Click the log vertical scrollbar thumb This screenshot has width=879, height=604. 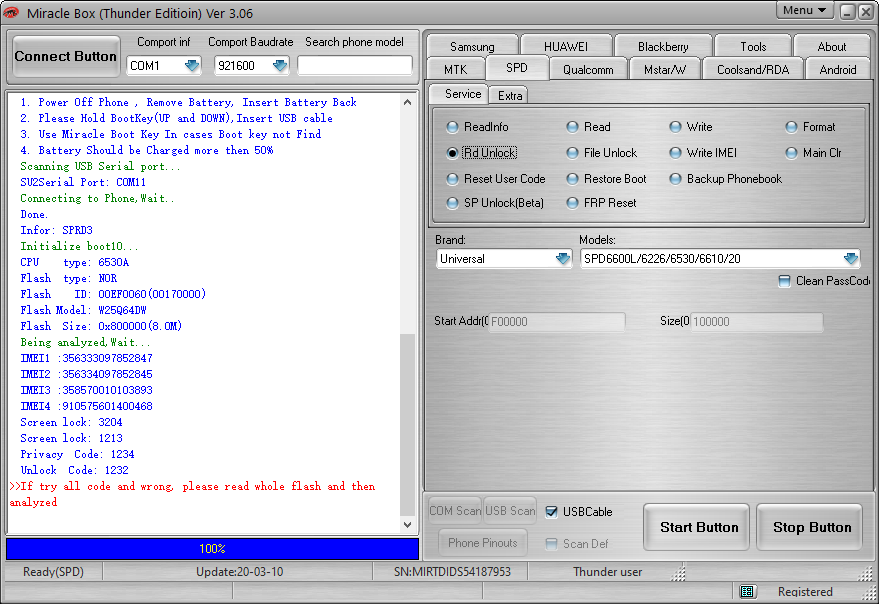click(x=408, y=425)
